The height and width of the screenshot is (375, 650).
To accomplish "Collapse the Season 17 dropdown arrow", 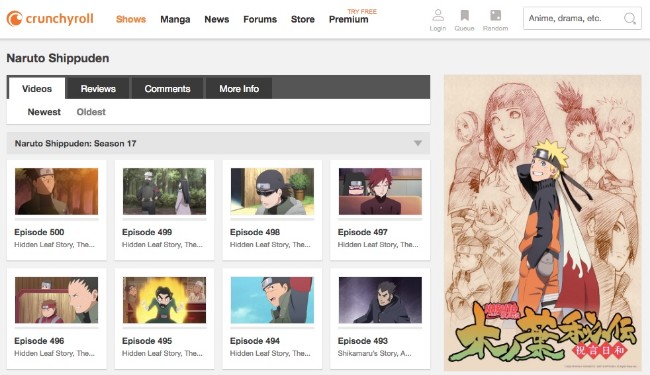I will click(x=418, y=143).
